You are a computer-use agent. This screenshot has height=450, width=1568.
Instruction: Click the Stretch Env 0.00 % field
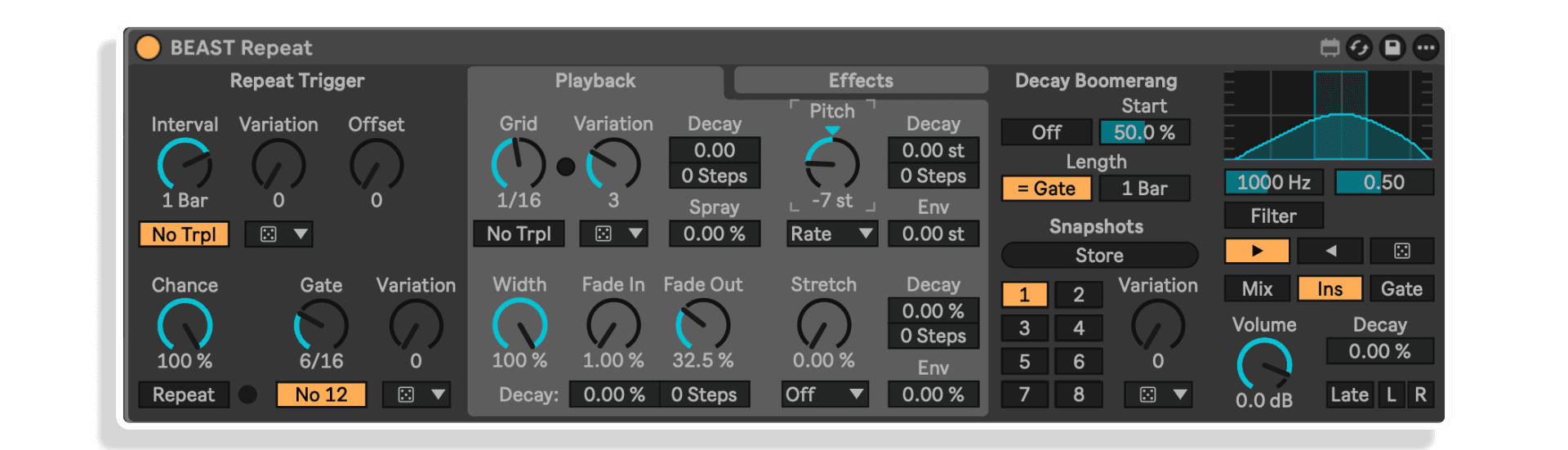(x=933, y=395)
